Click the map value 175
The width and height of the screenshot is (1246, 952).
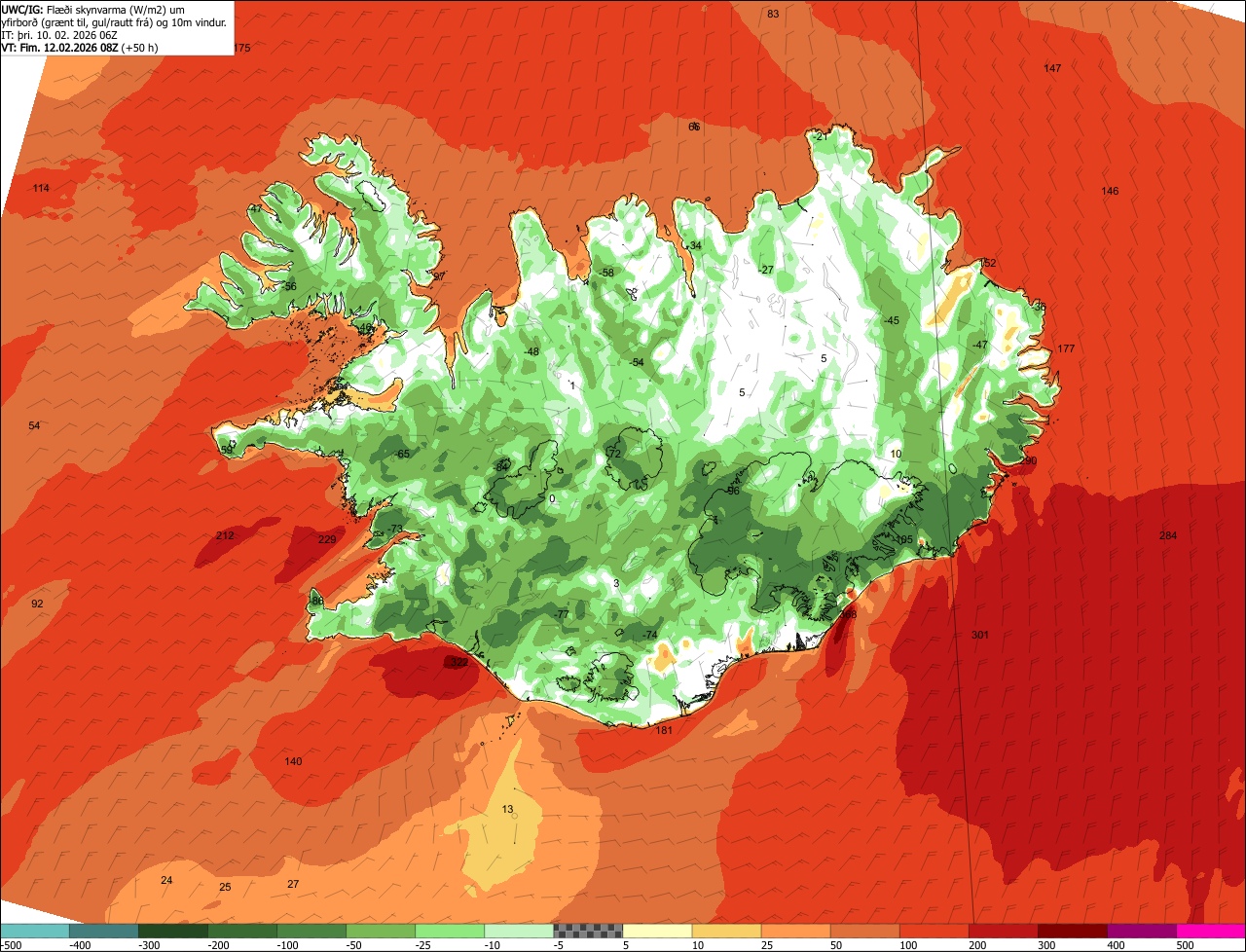(241, 48)
